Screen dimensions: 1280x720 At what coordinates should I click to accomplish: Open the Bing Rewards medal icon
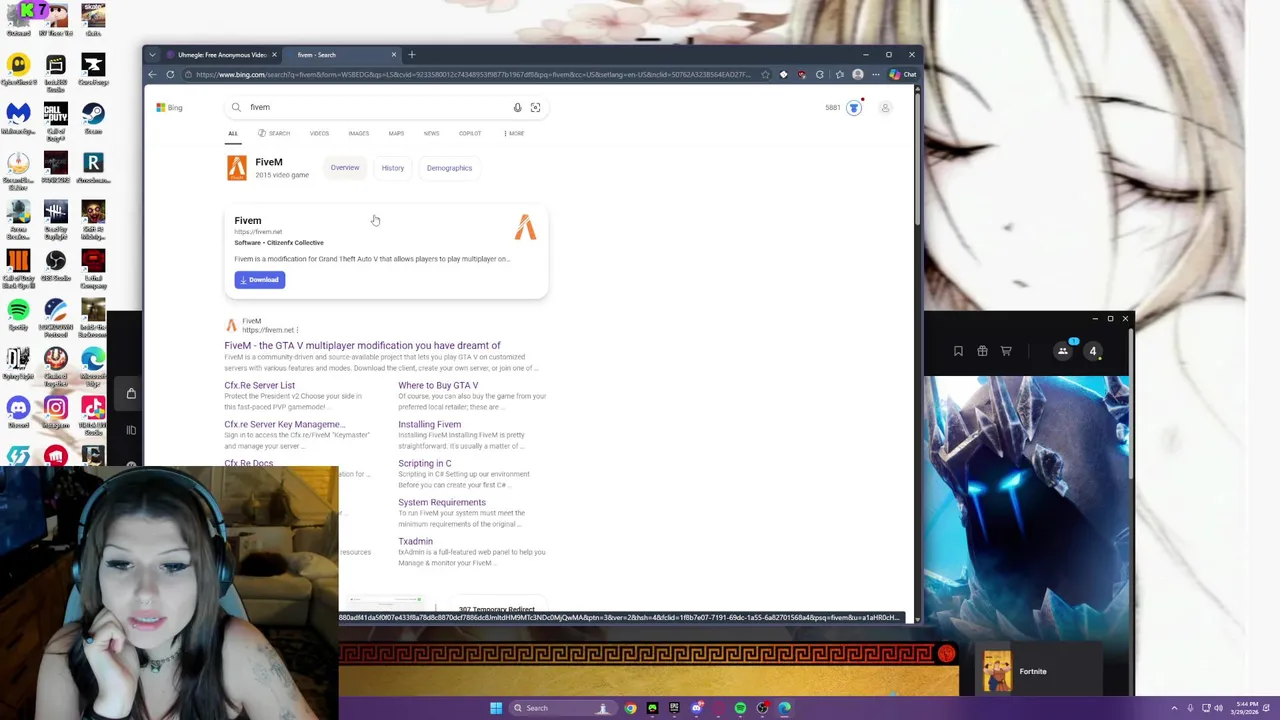[x=854, y=108]
